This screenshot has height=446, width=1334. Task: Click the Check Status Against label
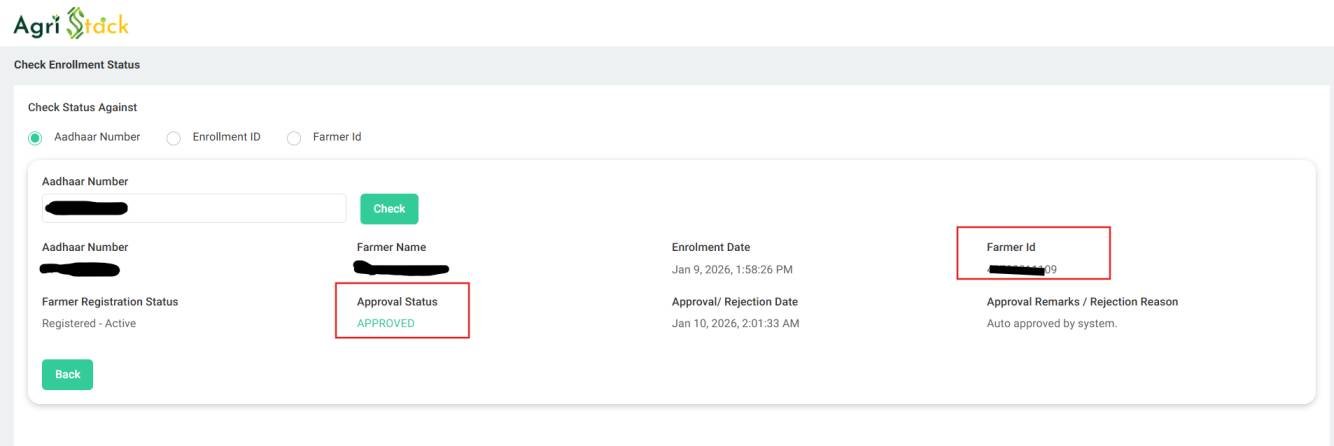pyautogui.click(x=82, y=107)
